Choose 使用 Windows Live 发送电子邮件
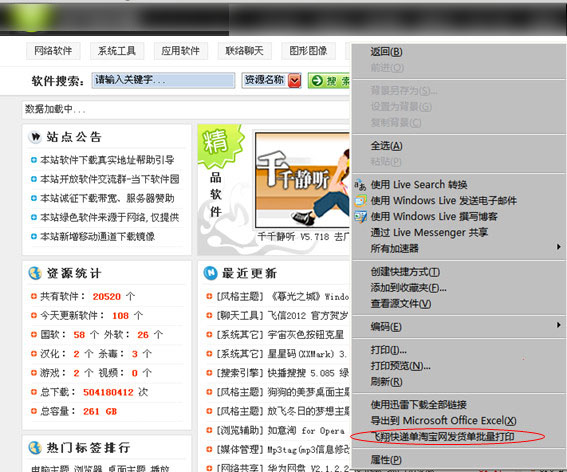Image resolution: width=567 pixels, height=472 pixels. 444,200
